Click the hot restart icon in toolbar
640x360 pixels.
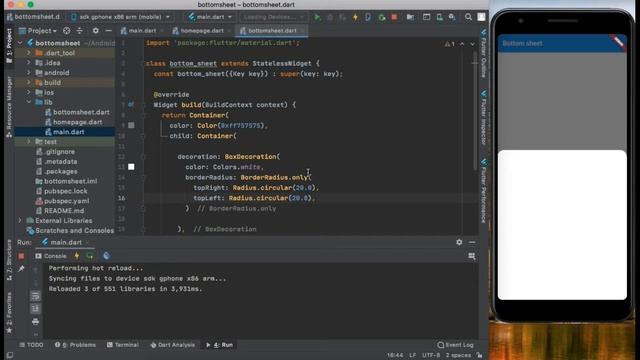(381, 17)
